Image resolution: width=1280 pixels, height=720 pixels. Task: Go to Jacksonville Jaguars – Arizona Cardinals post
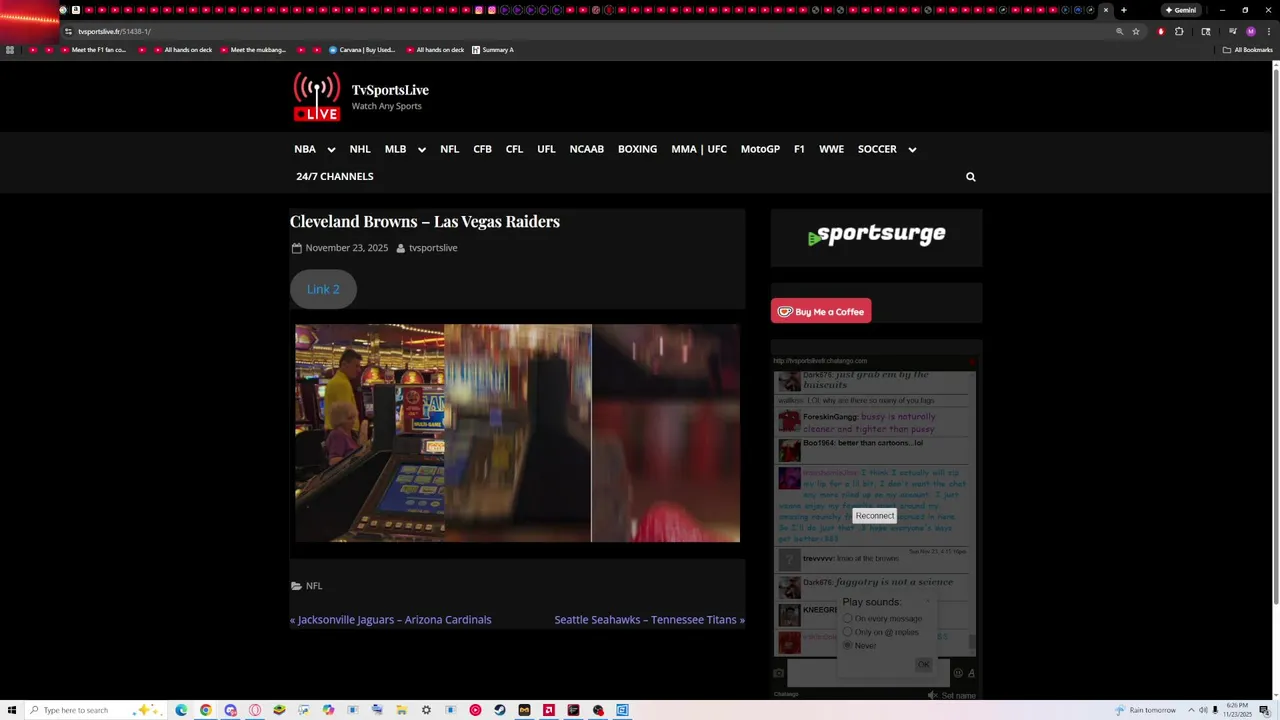click(391, 620)
